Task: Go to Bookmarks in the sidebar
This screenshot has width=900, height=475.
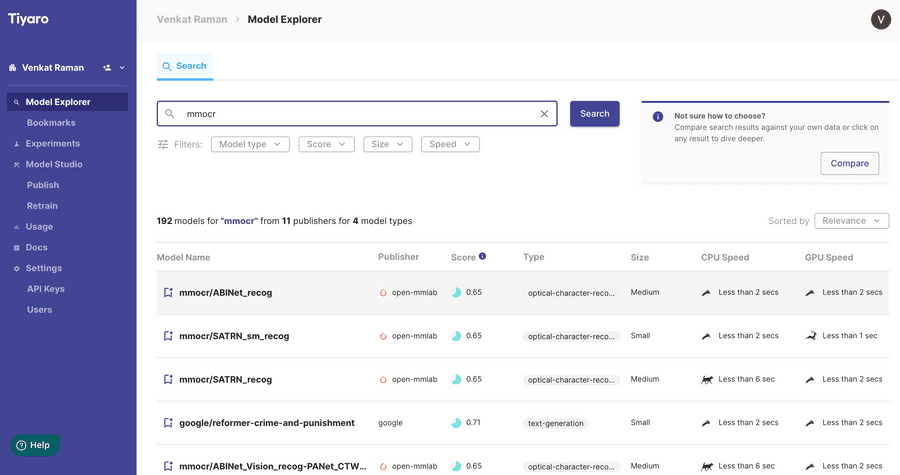Action: pyautogui.click(x=51, y=123)
